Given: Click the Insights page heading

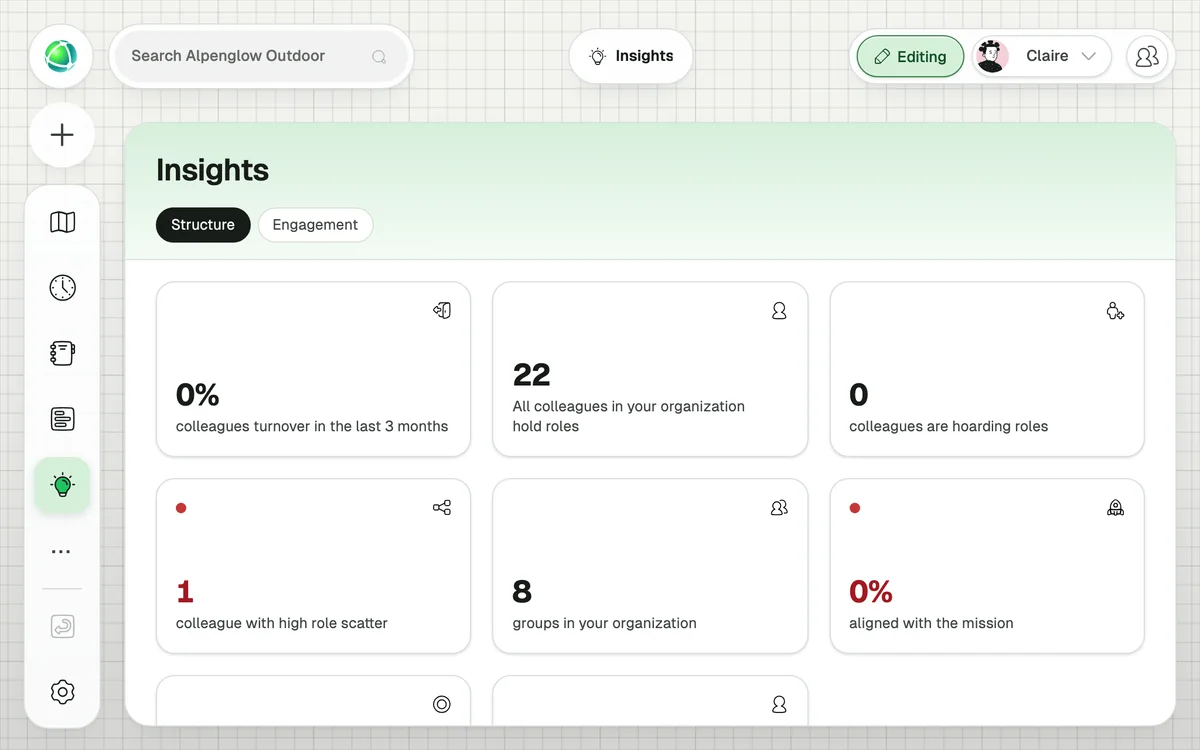Looking at the screenshot, I should 213,170.
